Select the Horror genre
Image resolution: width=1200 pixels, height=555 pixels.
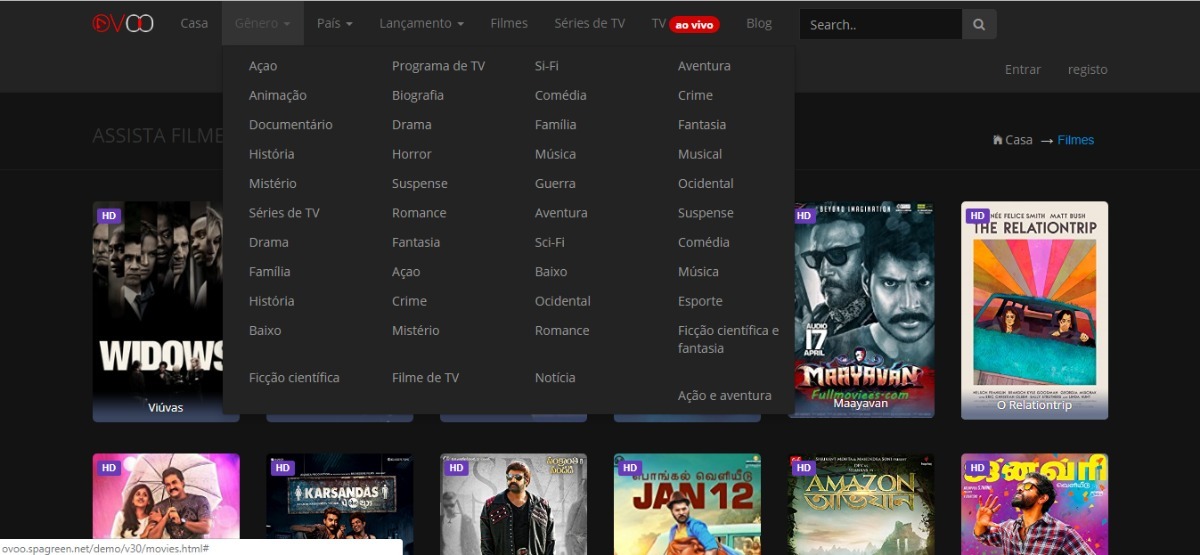pyautogui.click(x=412, y=154)
